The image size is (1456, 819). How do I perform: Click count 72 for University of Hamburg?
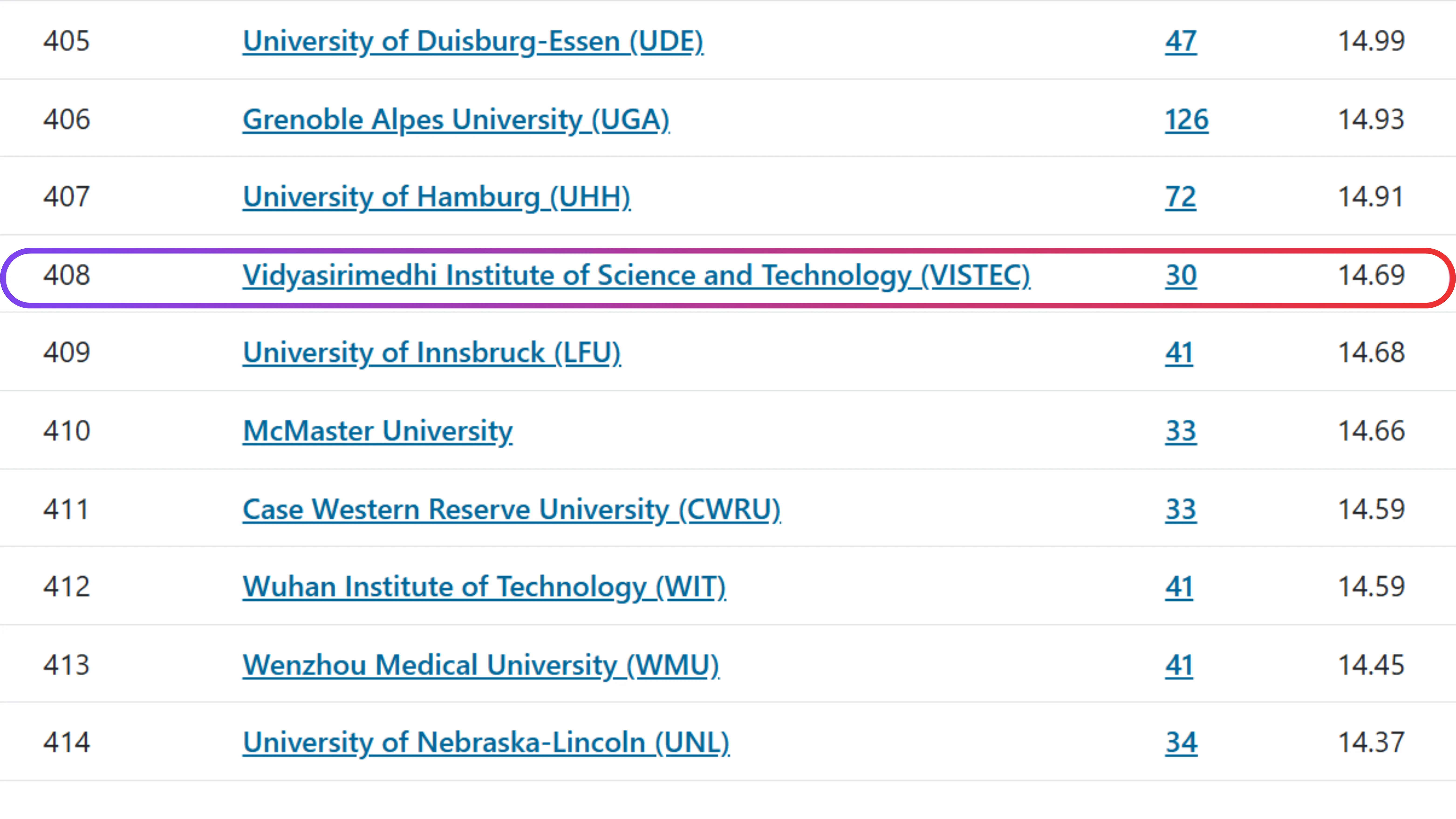[1181, 197]
